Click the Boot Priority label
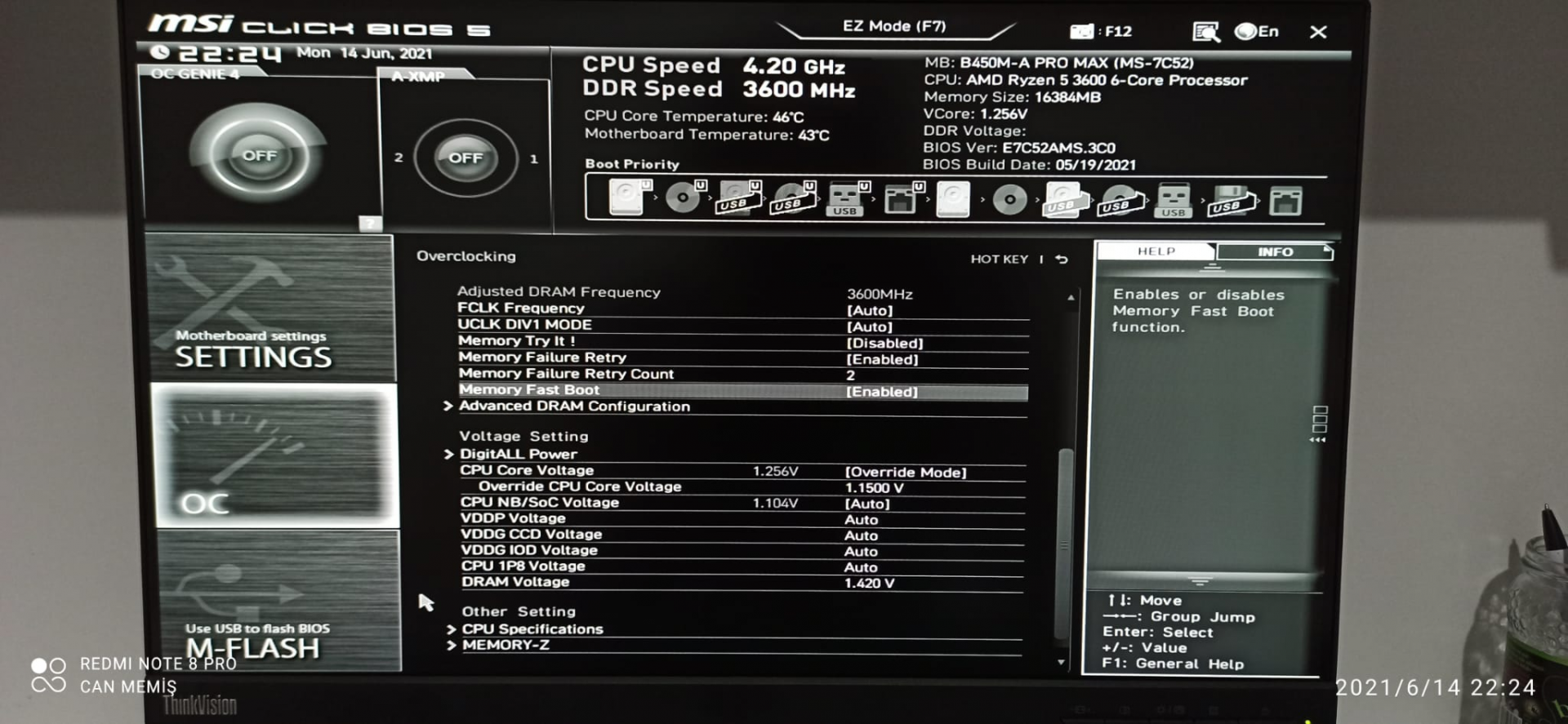The image size is (1568, 724). 632,164
